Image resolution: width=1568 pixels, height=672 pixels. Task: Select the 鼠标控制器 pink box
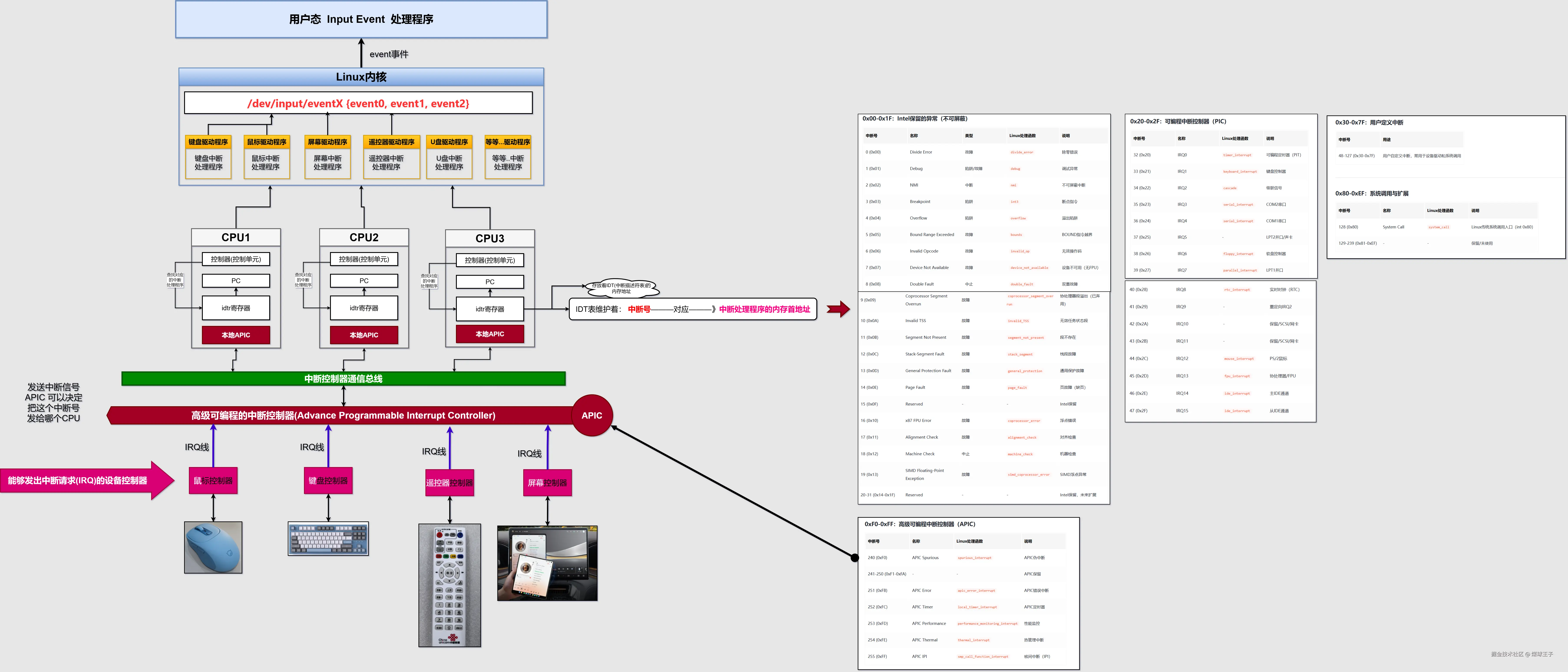pyautogui.click(x=213, y=480)
